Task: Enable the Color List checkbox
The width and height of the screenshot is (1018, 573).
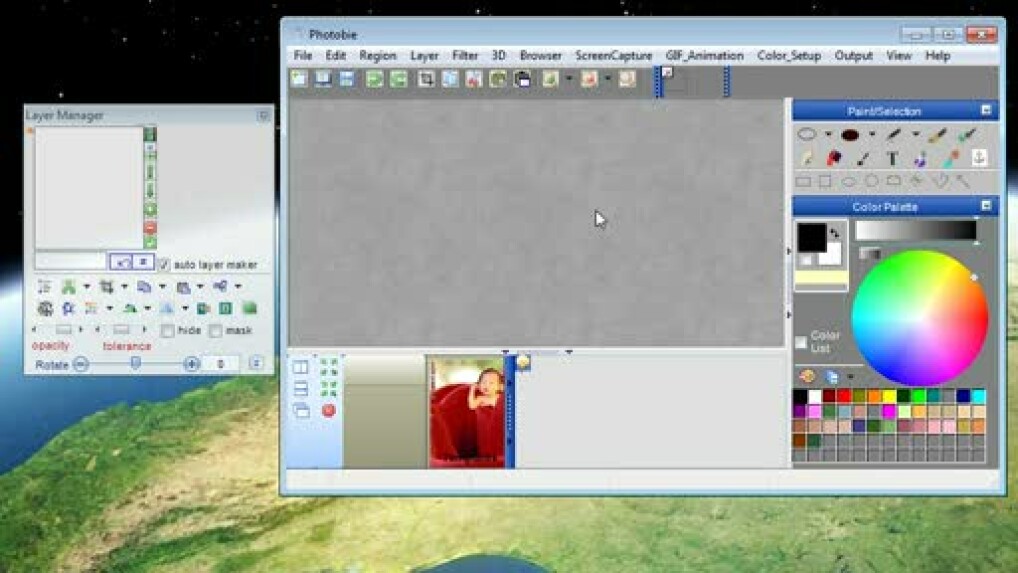Action: point(801,342)
